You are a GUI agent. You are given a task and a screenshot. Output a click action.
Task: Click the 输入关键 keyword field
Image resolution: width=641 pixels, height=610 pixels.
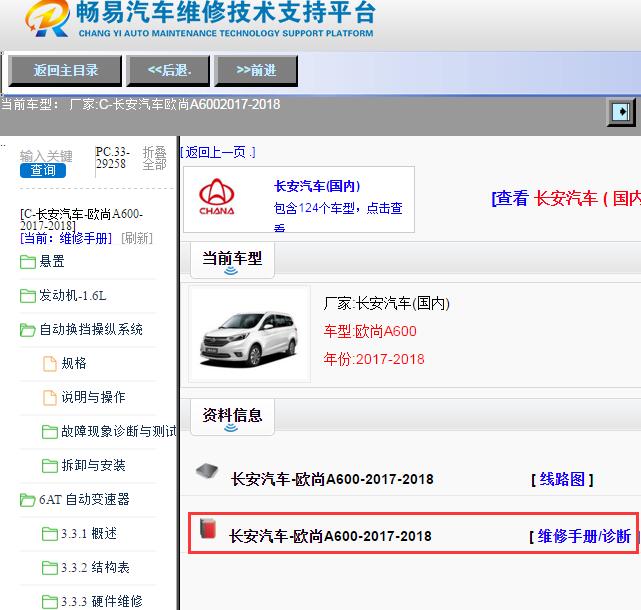coord(46,156)
